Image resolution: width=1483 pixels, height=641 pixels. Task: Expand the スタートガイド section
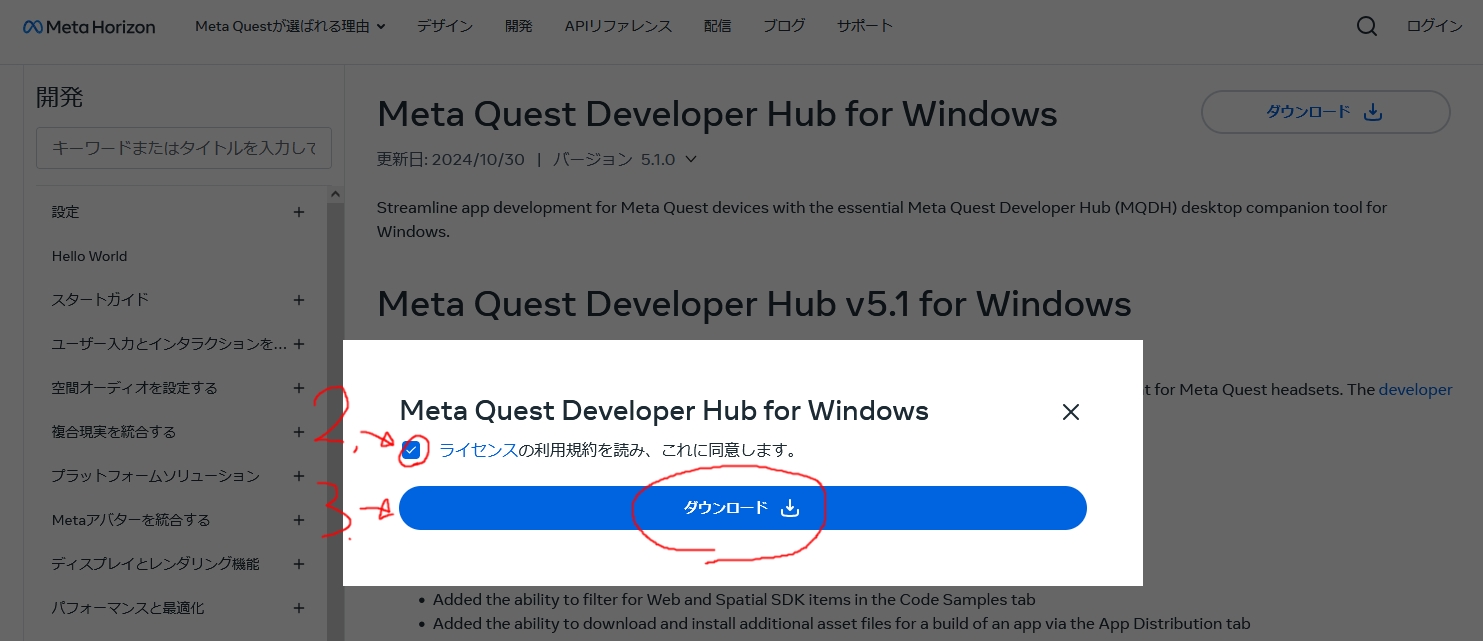point(298,300)
